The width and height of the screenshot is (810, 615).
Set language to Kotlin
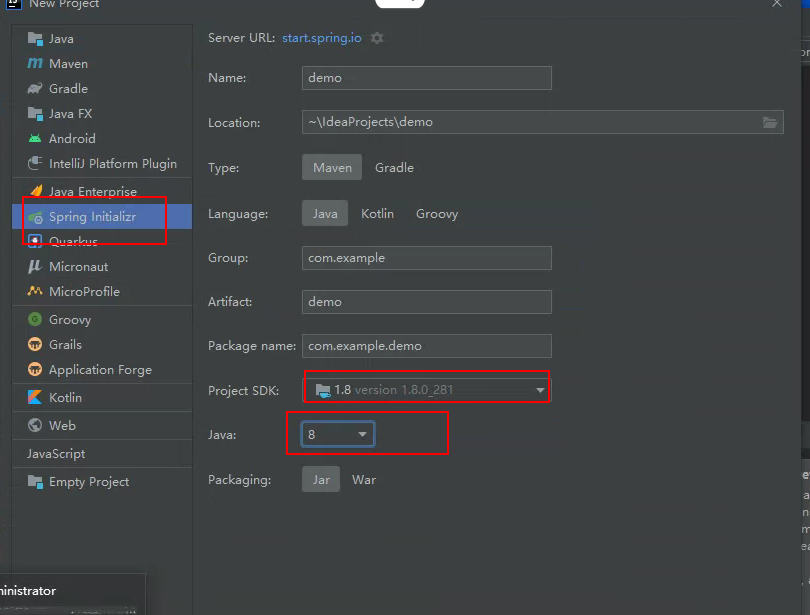click(x=377, y=214)
